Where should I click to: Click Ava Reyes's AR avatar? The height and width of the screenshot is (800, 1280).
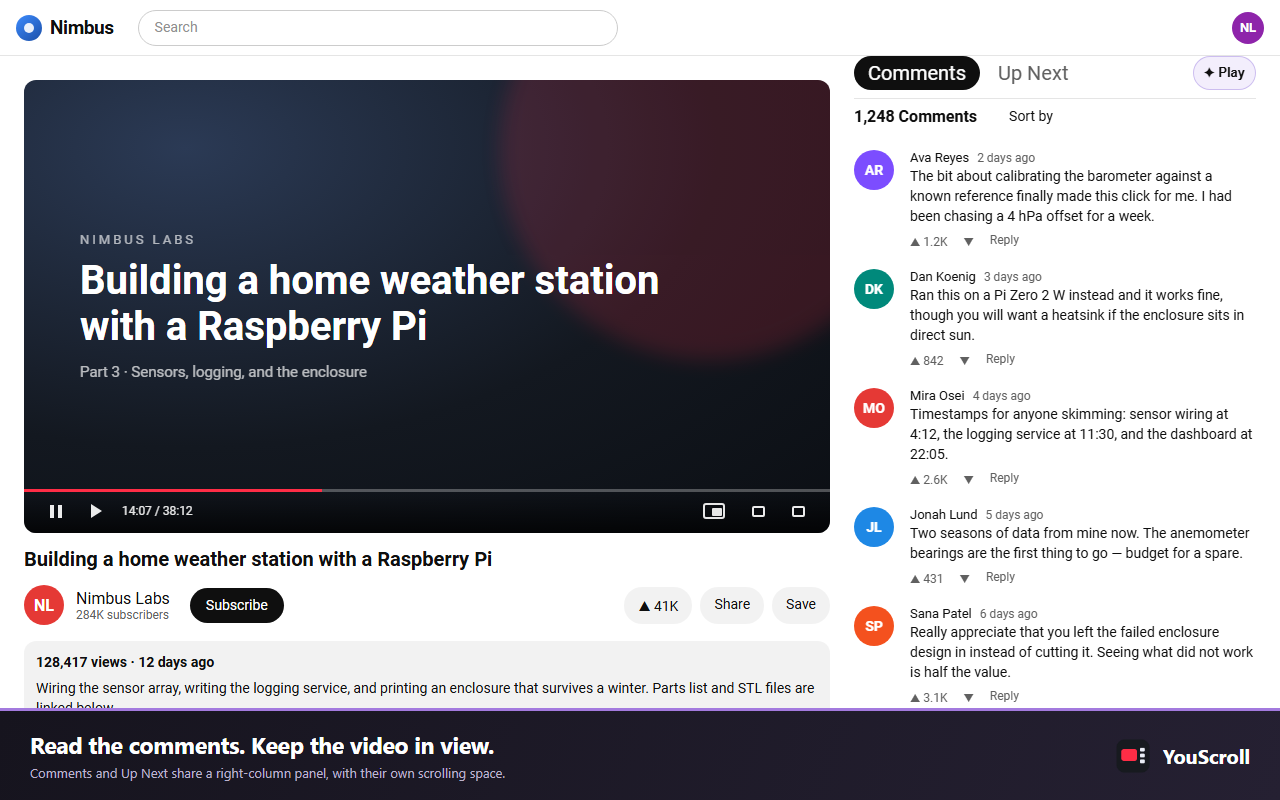tap(874, 170)
